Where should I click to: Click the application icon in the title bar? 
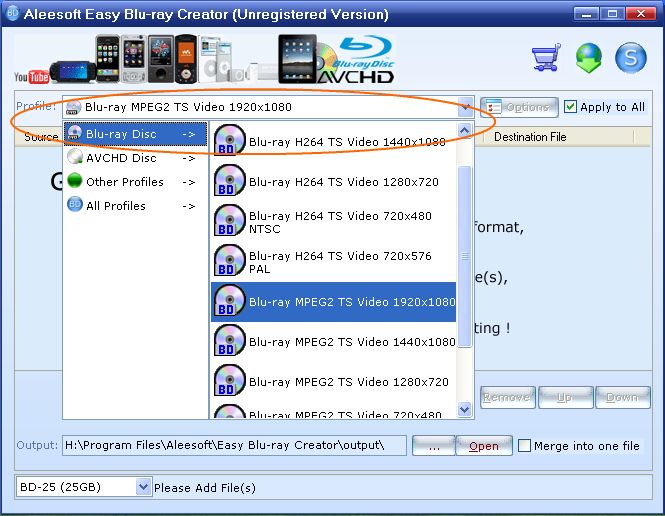point(13,13)
